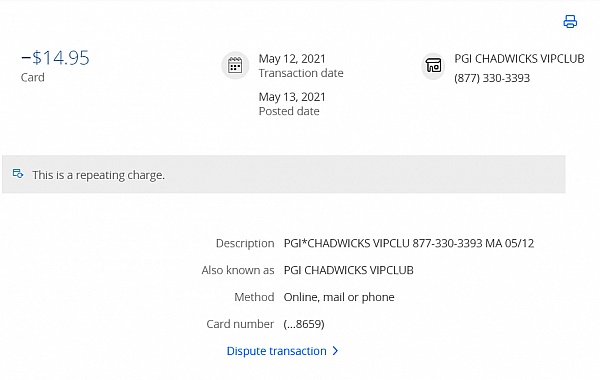Click the print icon
The height and width of the screenshot is (380, 600).
coord(570,21)
